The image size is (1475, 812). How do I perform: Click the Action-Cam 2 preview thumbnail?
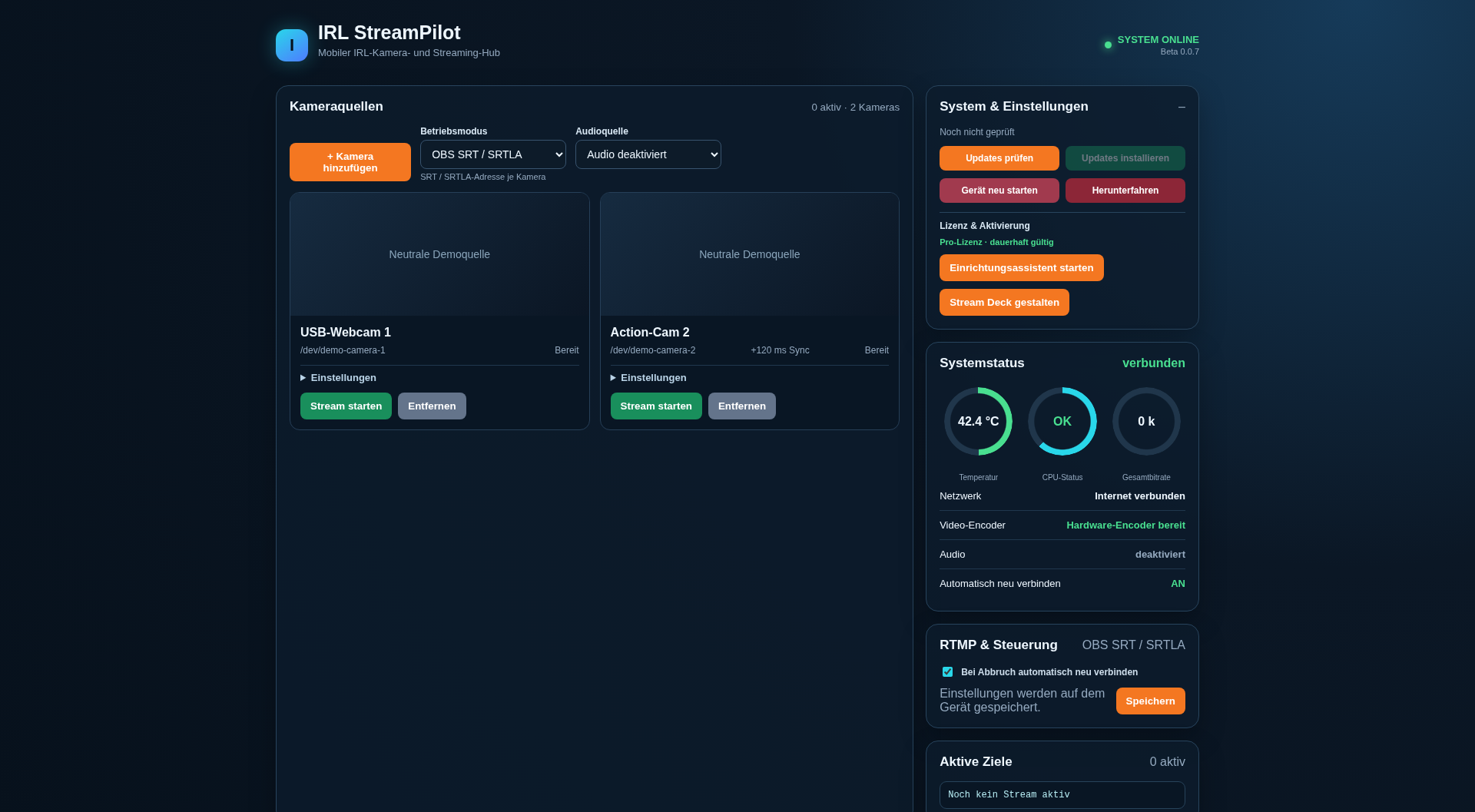750,254
